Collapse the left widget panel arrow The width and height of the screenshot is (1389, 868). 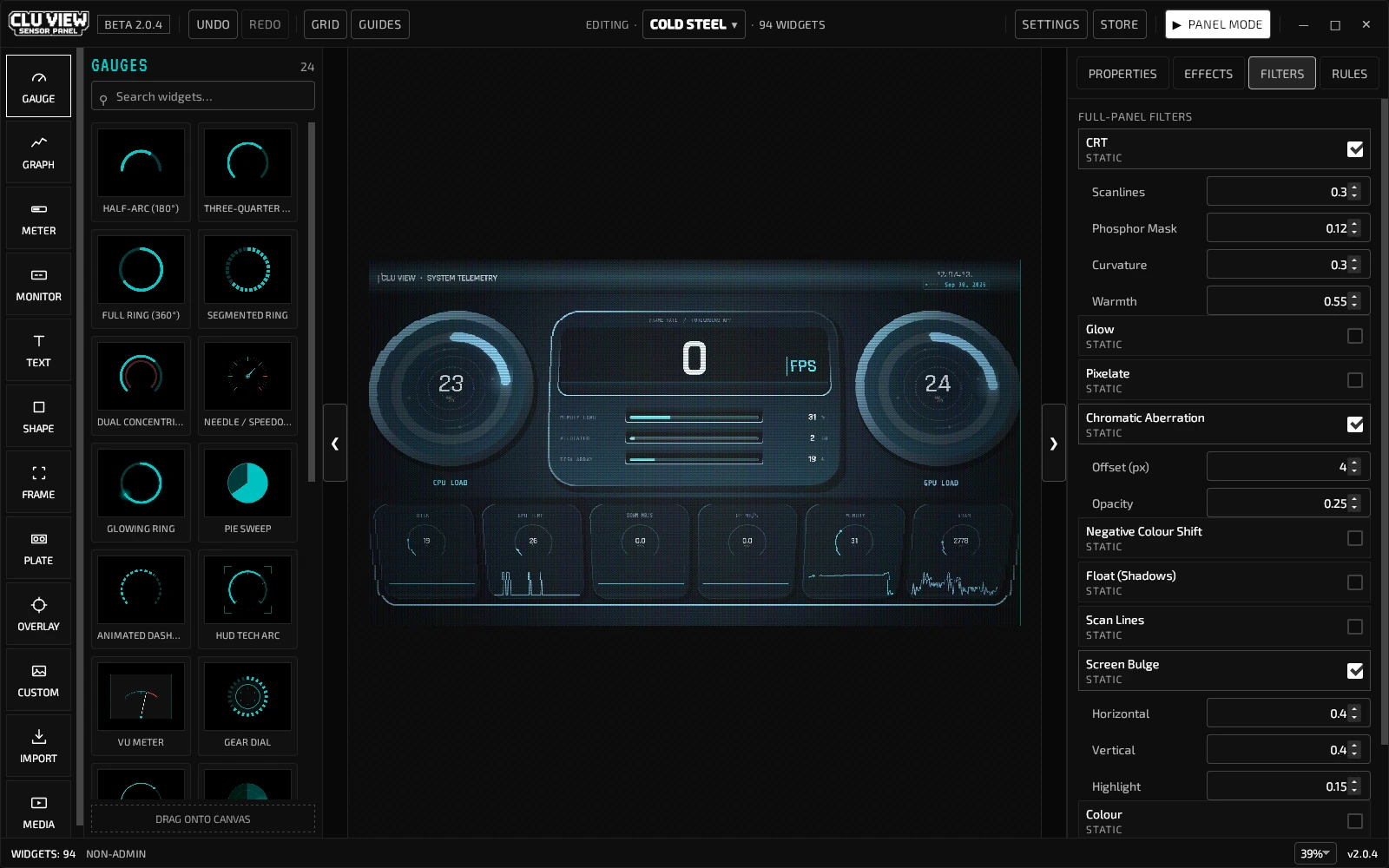335,443
